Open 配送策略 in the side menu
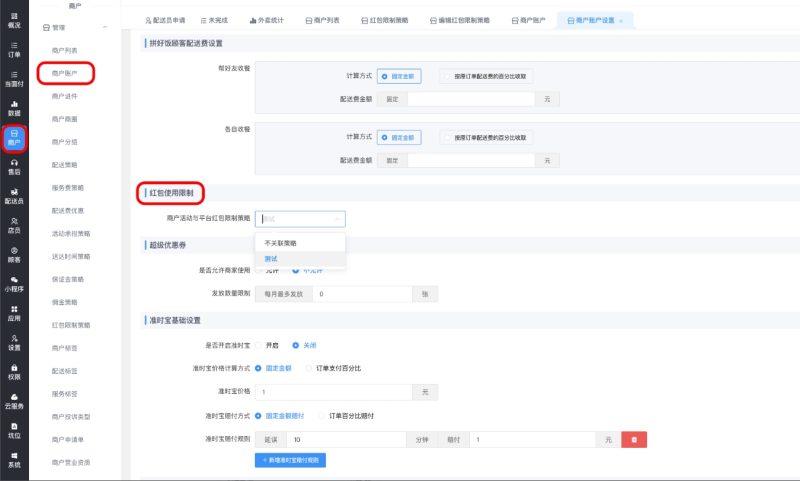Image resolution: width=800 pixels, height=481 pixels. pyautogui.click(x=65, y=165)
